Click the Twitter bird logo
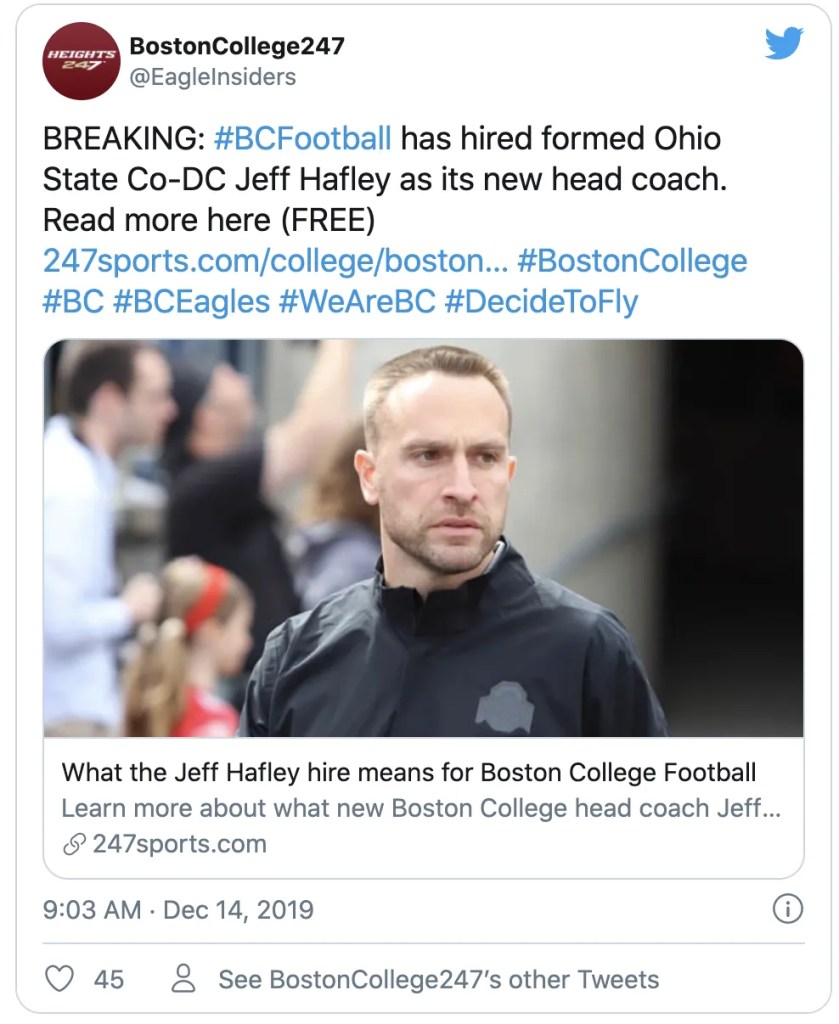Viewport: 839px width, 1024px height. coord(783,43)
